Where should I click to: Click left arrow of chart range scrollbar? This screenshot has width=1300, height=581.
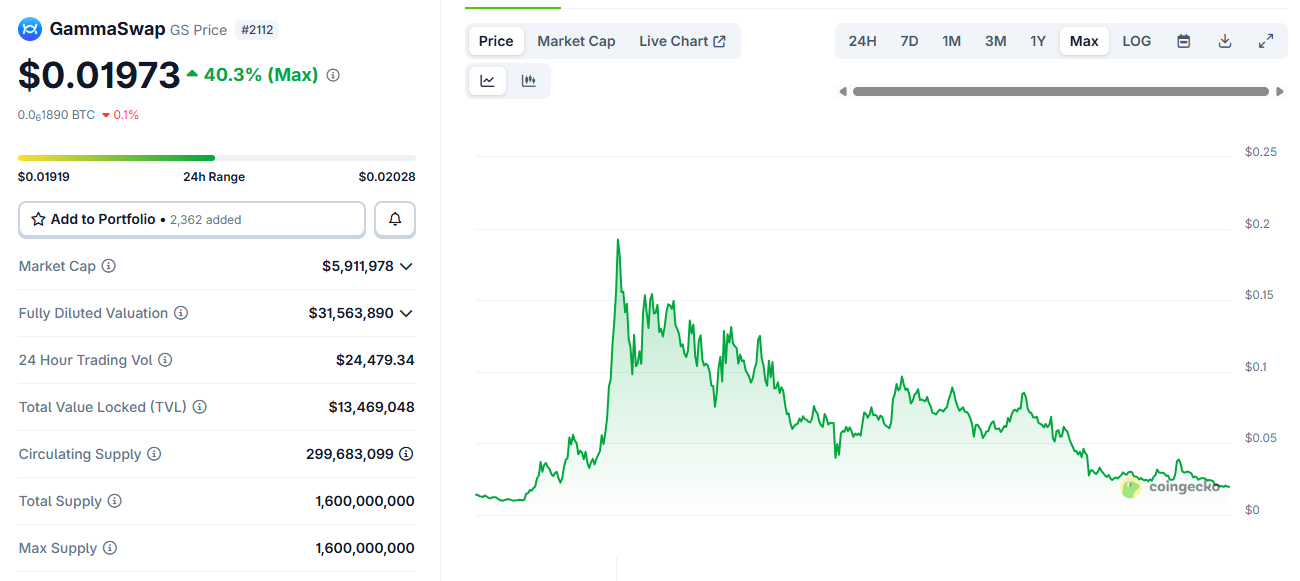pos(843,92)
